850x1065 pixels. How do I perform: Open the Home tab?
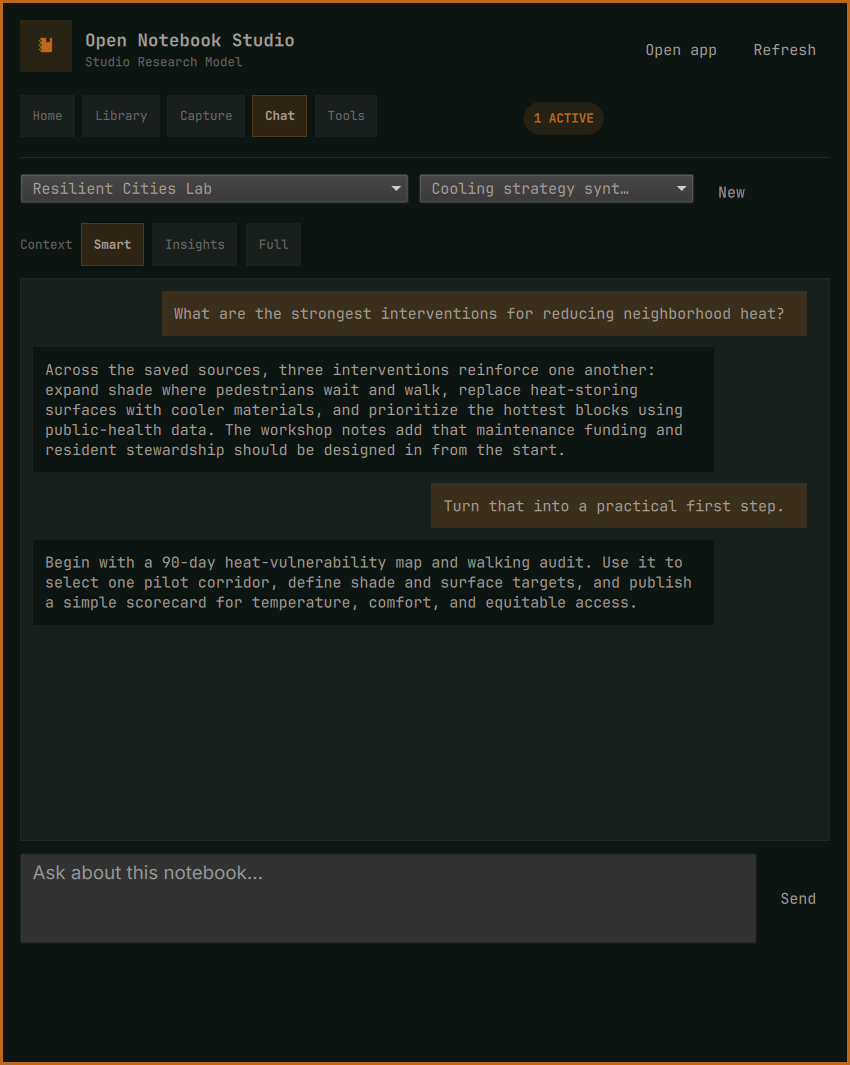pyautogui.click(x=48, y=116)
